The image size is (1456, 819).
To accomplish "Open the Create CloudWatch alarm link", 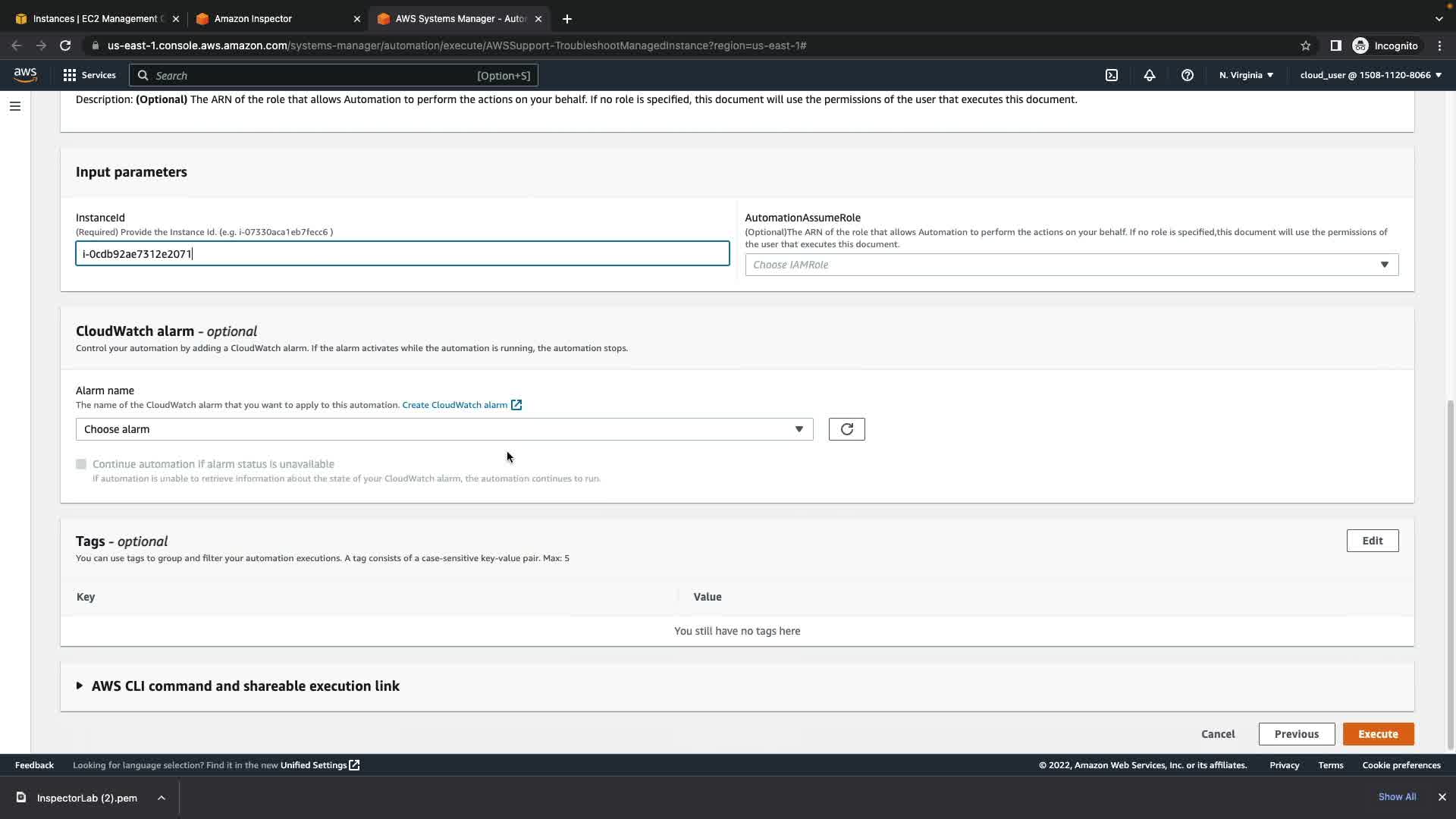I will point(454,405).
